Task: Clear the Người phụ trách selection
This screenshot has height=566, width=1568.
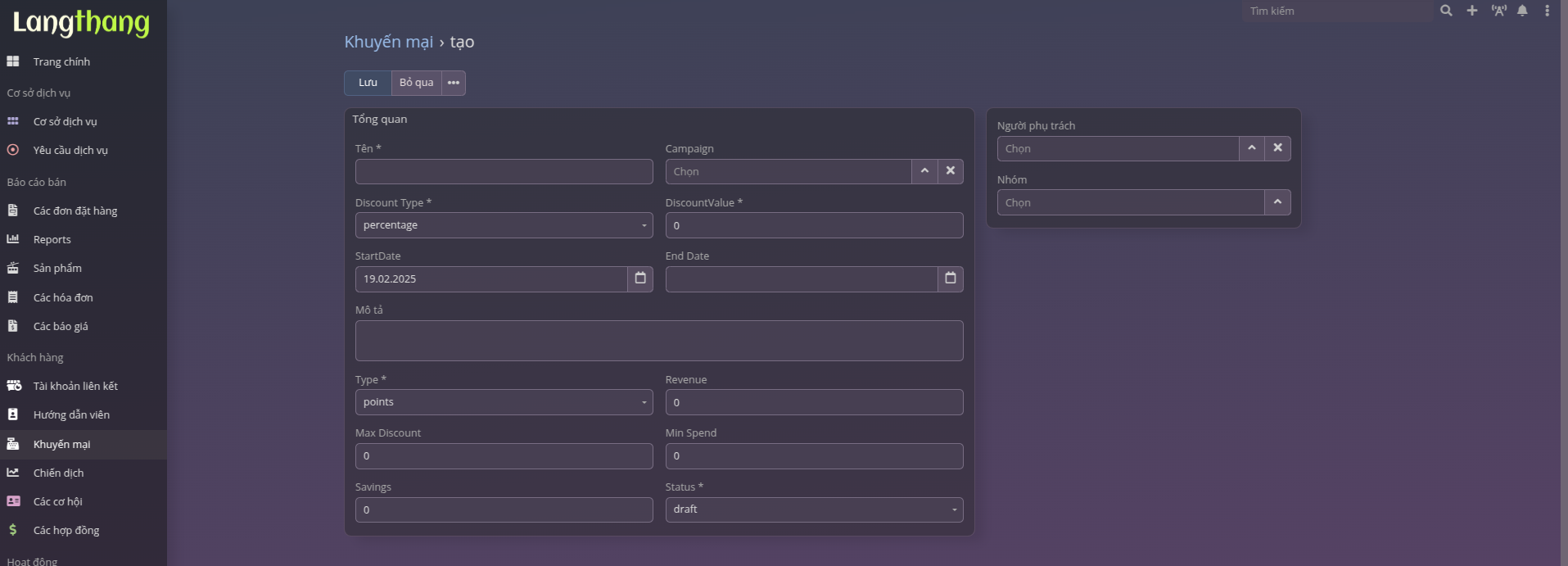Action: [x=1277, y=148]
